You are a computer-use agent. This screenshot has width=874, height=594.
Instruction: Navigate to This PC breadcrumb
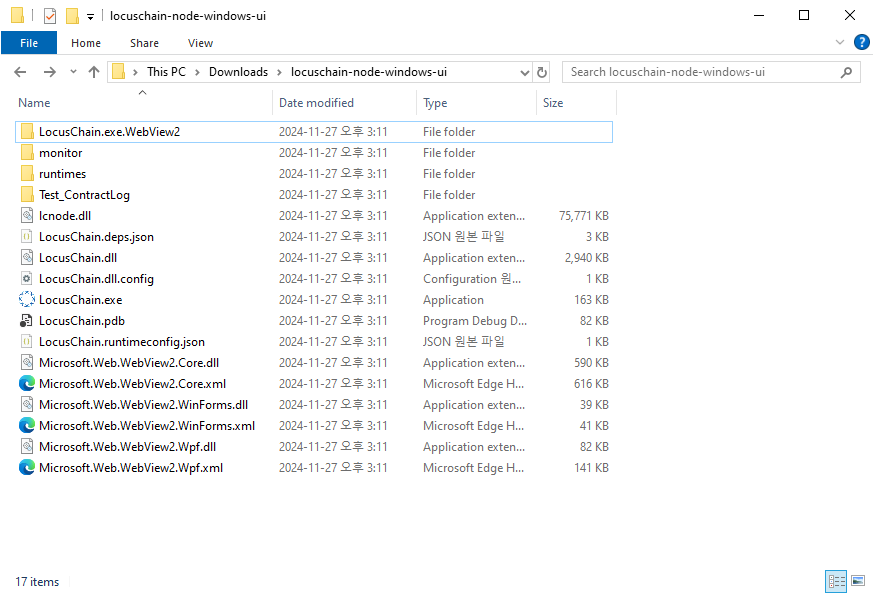(x=166, y=72)
